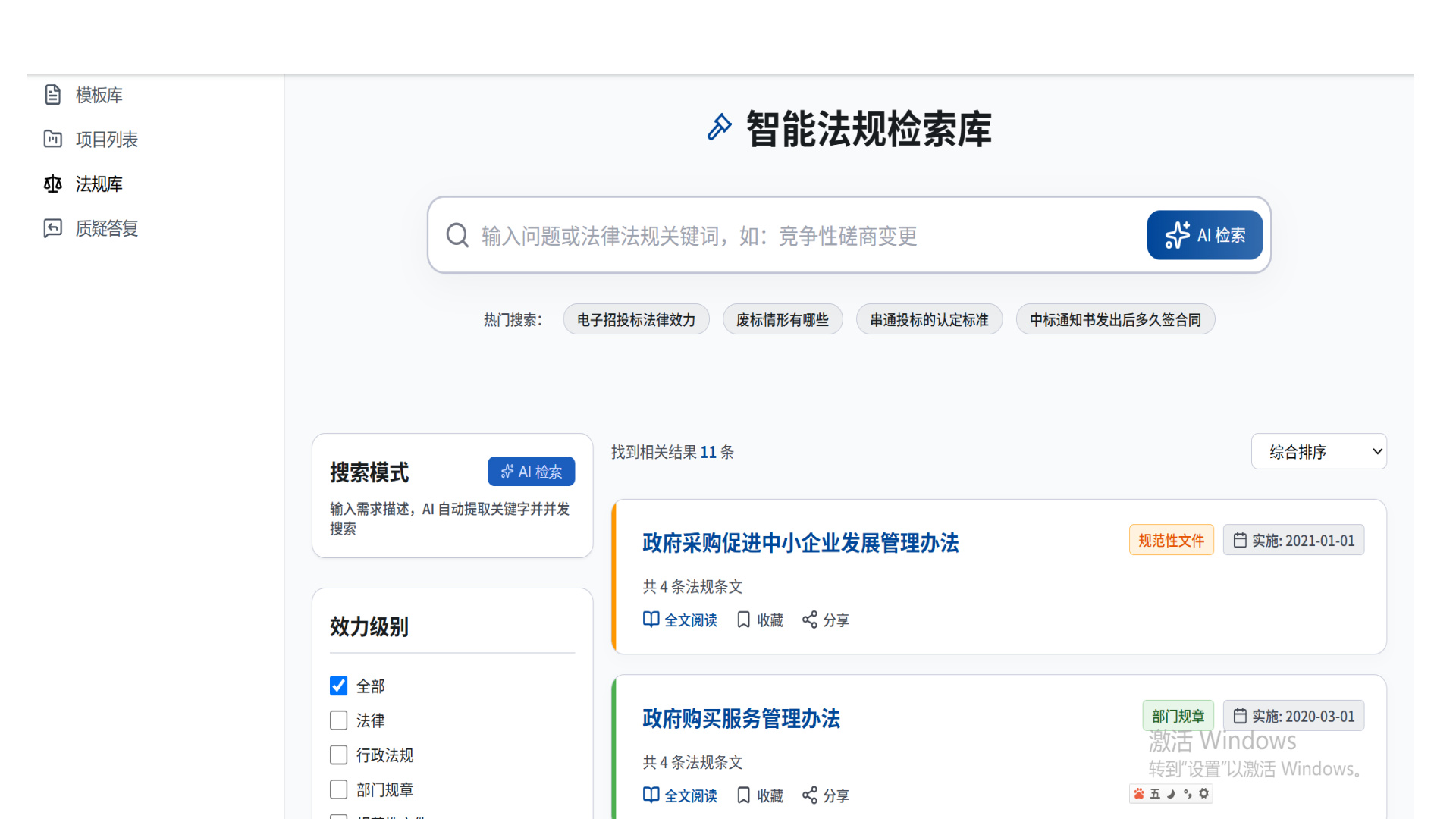Image resolution: width=1456 pixels, height=819 pixels.
Task: Click the bookmark icon in 政府采购促进中小企业 card
Action: point(744,620)
